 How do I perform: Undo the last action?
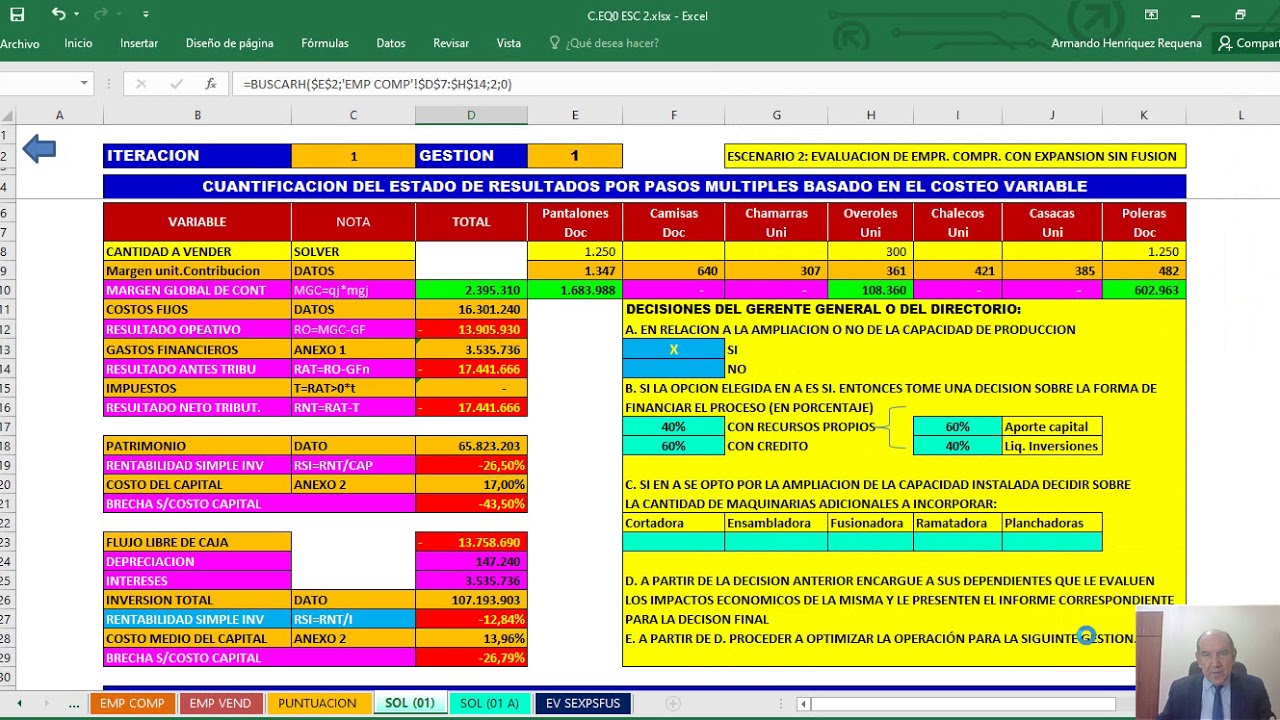tap(58, 15)
